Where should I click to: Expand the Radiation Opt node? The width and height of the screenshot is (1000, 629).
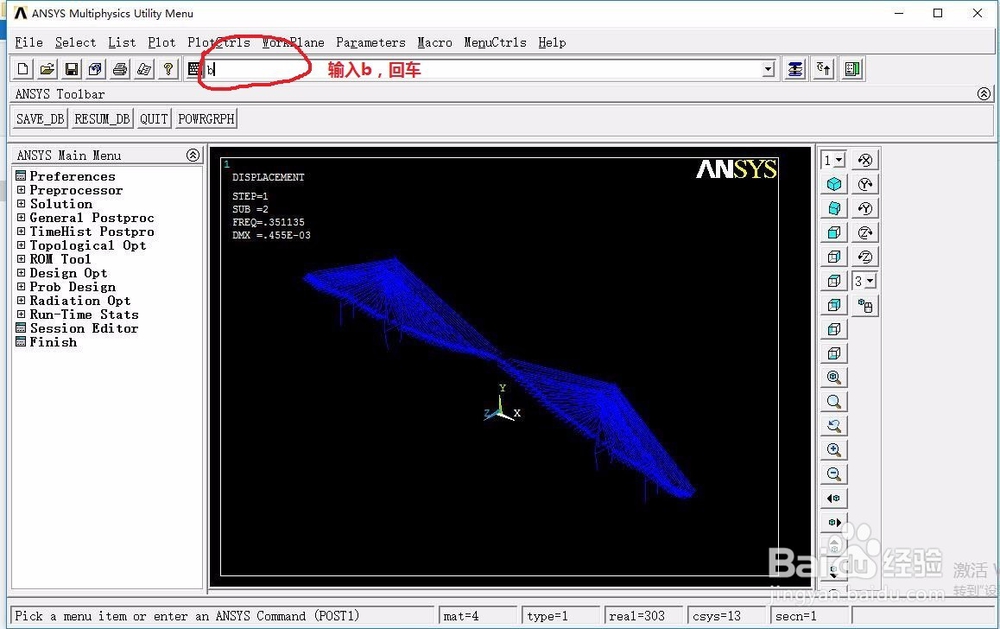21,300
